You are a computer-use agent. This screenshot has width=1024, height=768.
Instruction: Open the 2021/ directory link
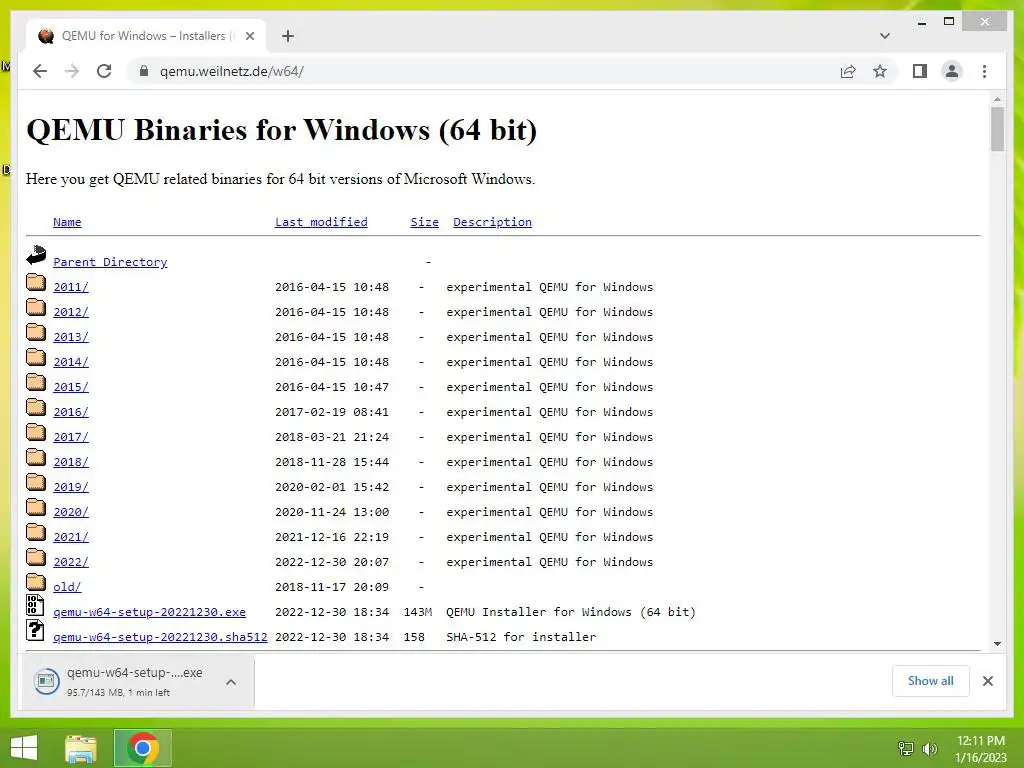(x=71, y=537)
